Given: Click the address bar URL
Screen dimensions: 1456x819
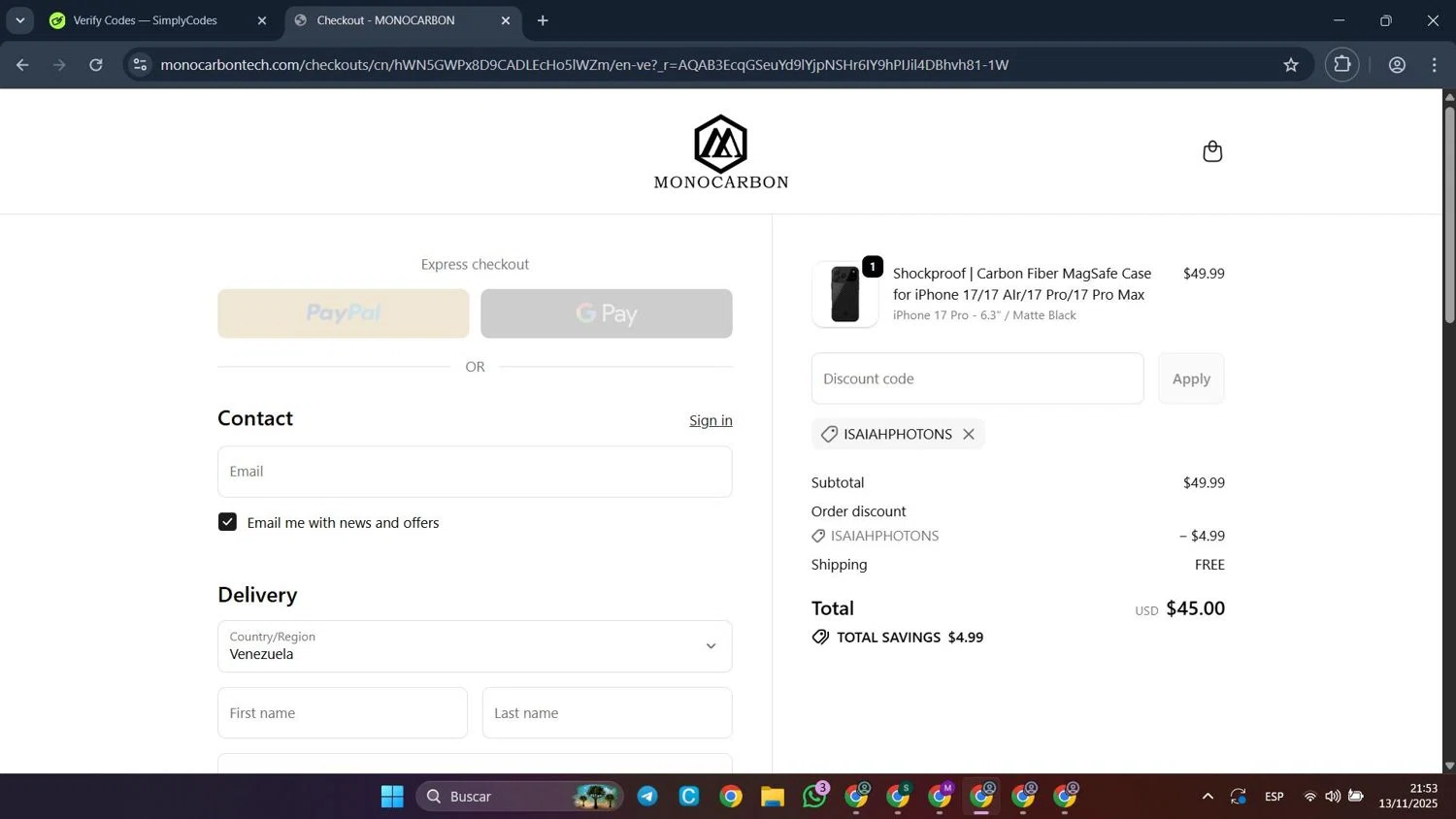Looking at the screenshot, I should (584, 65).
